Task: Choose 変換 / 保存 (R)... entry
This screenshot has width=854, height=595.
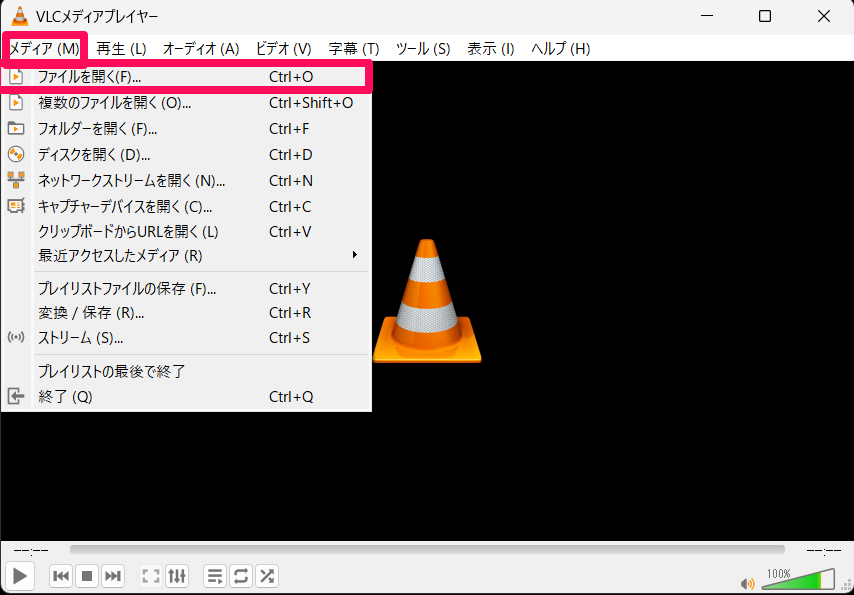Action: coord(186,313)
